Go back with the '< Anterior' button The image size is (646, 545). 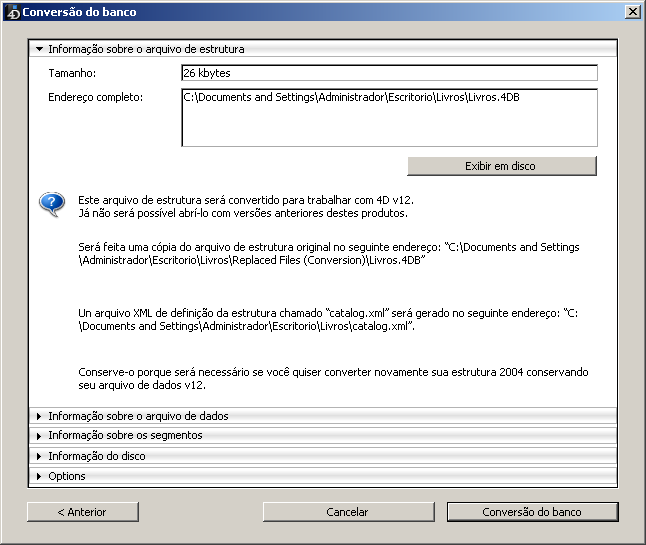pyautogui.click(x=82, y=511)
